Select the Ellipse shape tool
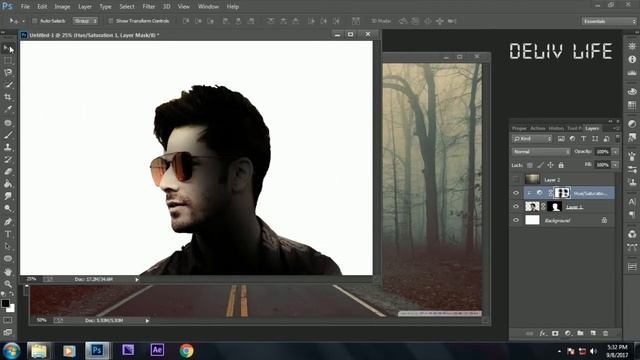 pyautogui.click(x=8, y=258)
